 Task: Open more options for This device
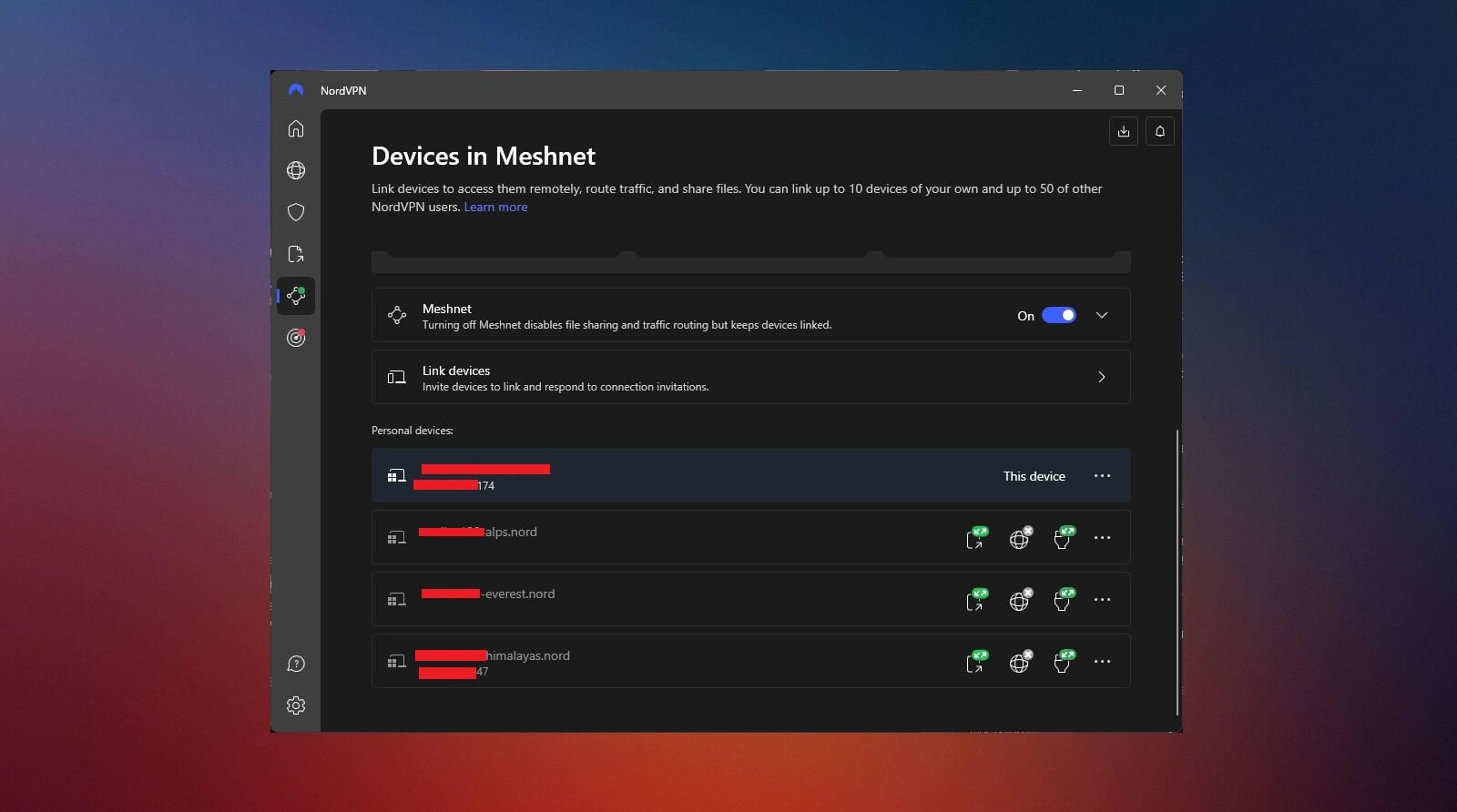click(1102, 476)
